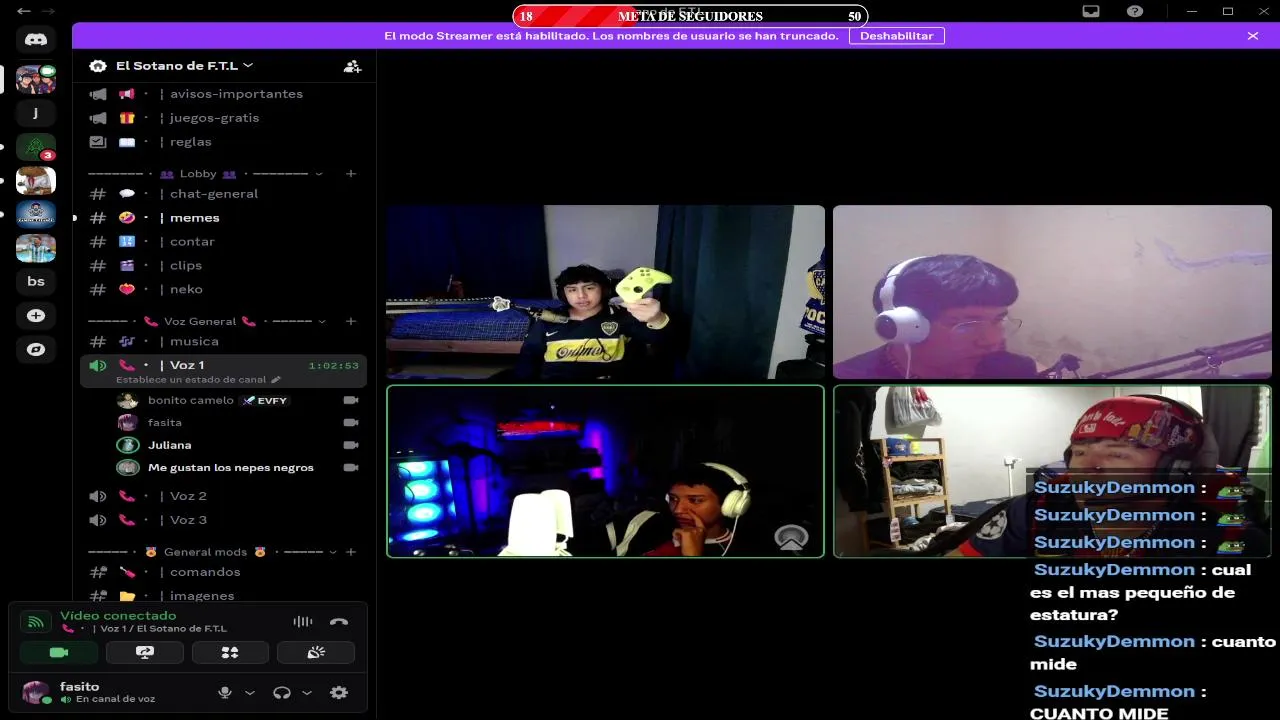
Task: Focus the video with the green controller
Action: (x=605, y=292)
